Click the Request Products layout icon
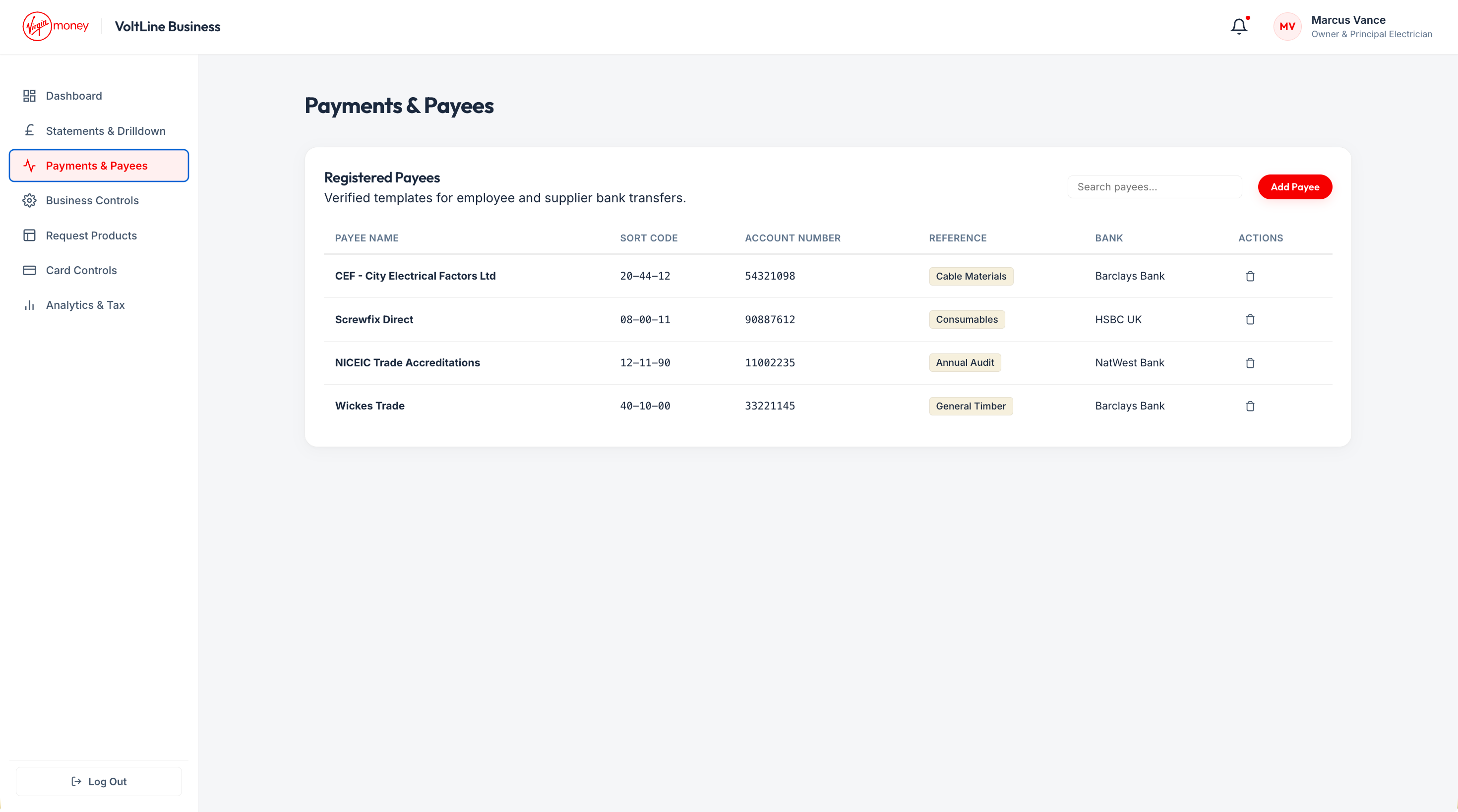The image size is (1458, 812). tap(29, 235)
